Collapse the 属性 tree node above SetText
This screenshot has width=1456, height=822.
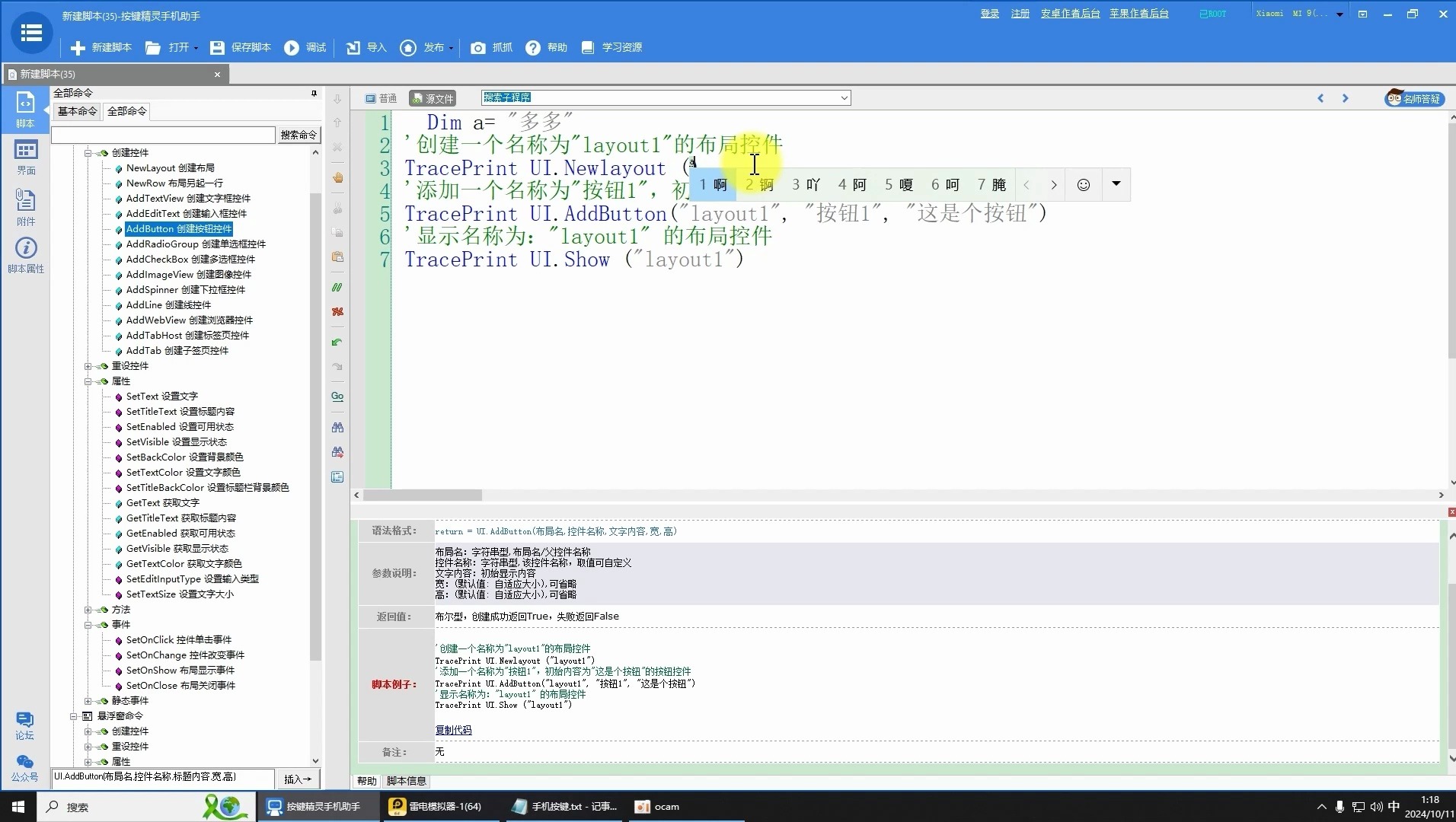point(88,381)
